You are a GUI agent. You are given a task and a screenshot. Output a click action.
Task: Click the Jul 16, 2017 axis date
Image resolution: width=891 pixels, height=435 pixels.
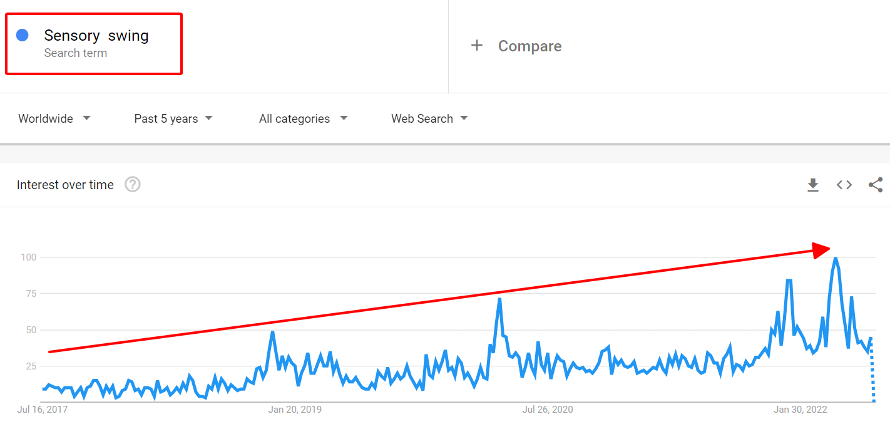pyautogui.click(x=43, y=410)
